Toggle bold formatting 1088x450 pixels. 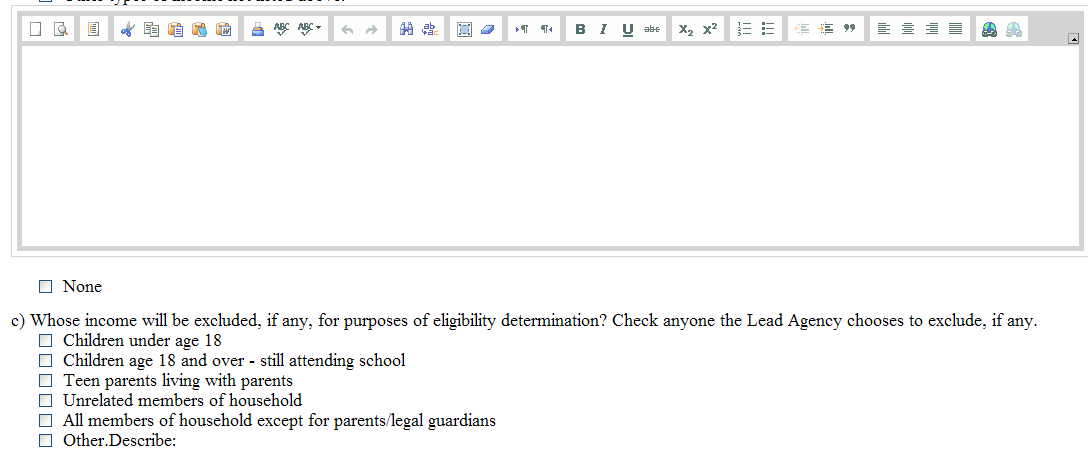click(581, 29)
